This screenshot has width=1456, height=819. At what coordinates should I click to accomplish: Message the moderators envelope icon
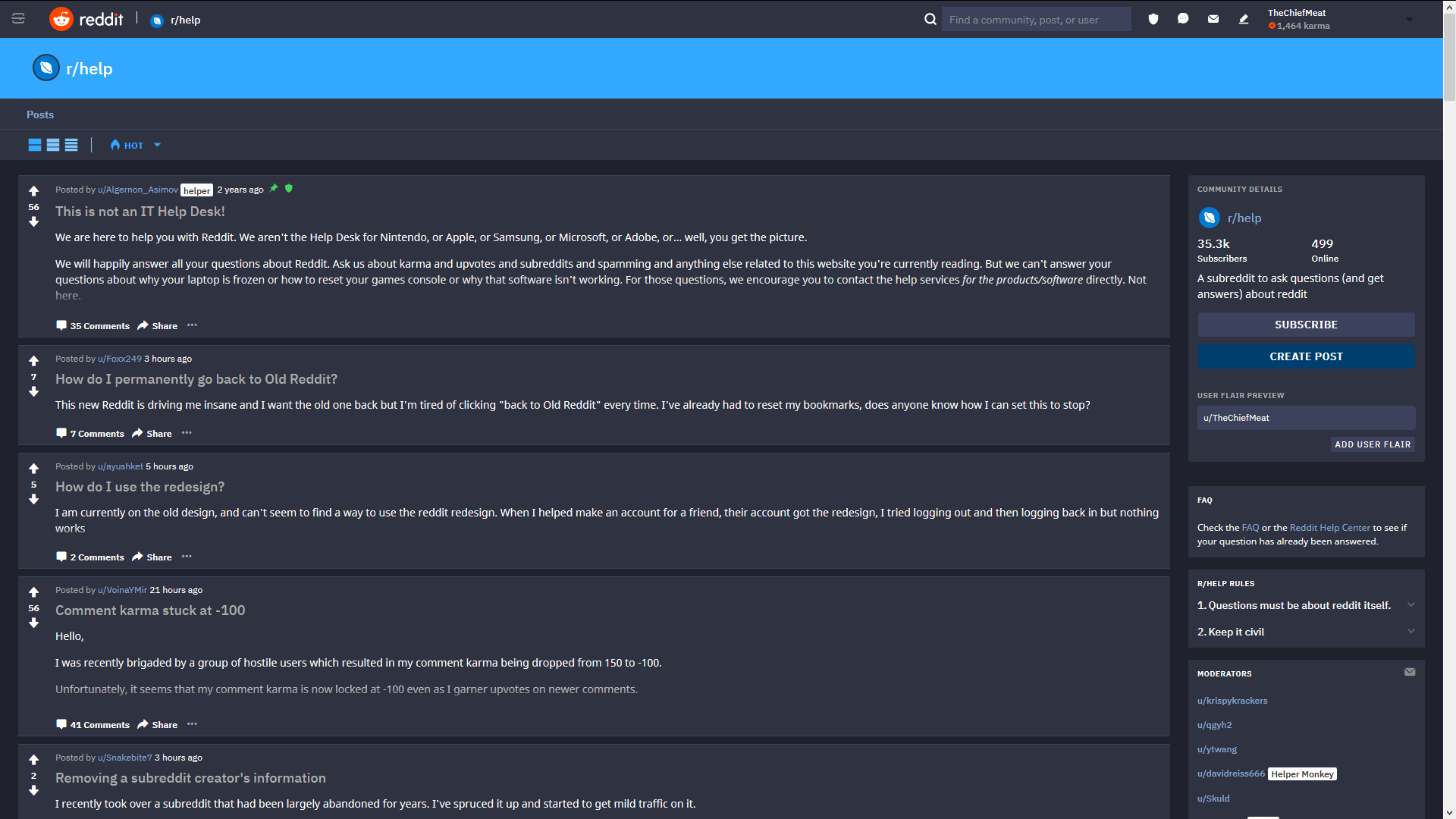click(1410, 672)
